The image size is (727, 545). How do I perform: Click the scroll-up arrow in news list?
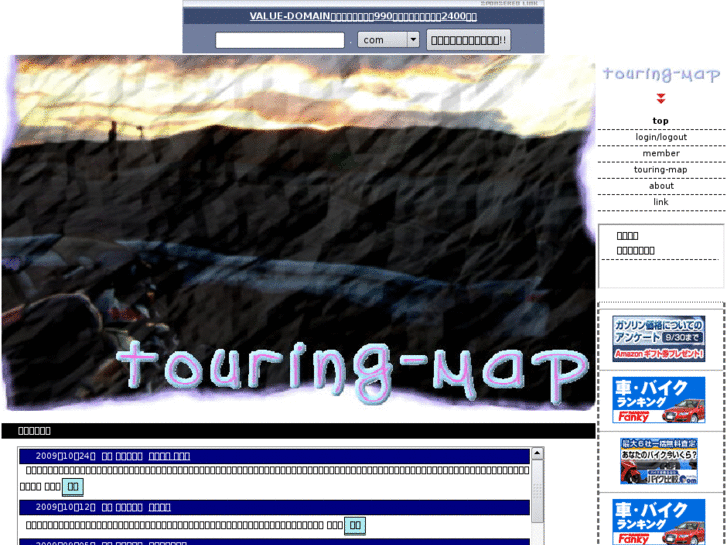(x=537, y=453)
